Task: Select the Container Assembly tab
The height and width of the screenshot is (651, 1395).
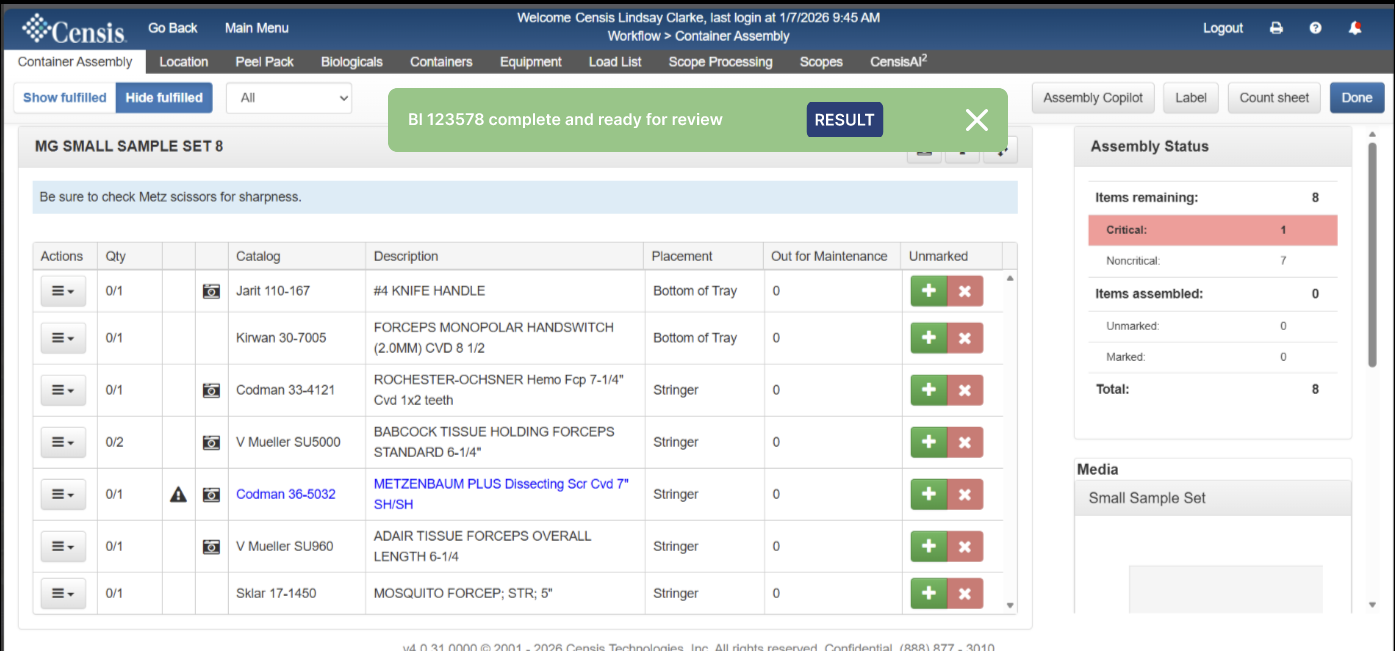Action: pos(75,62)
